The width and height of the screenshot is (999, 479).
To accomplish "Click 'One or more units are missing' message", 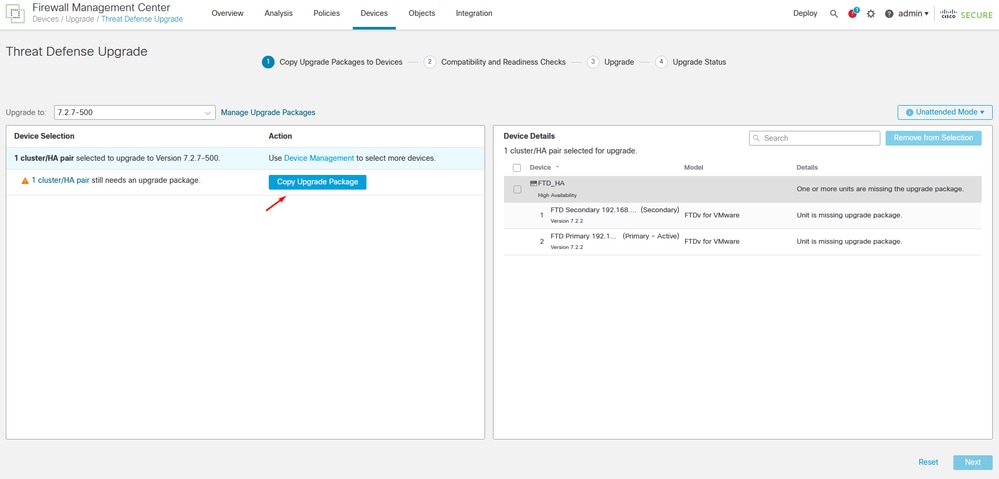I will 880,189.
